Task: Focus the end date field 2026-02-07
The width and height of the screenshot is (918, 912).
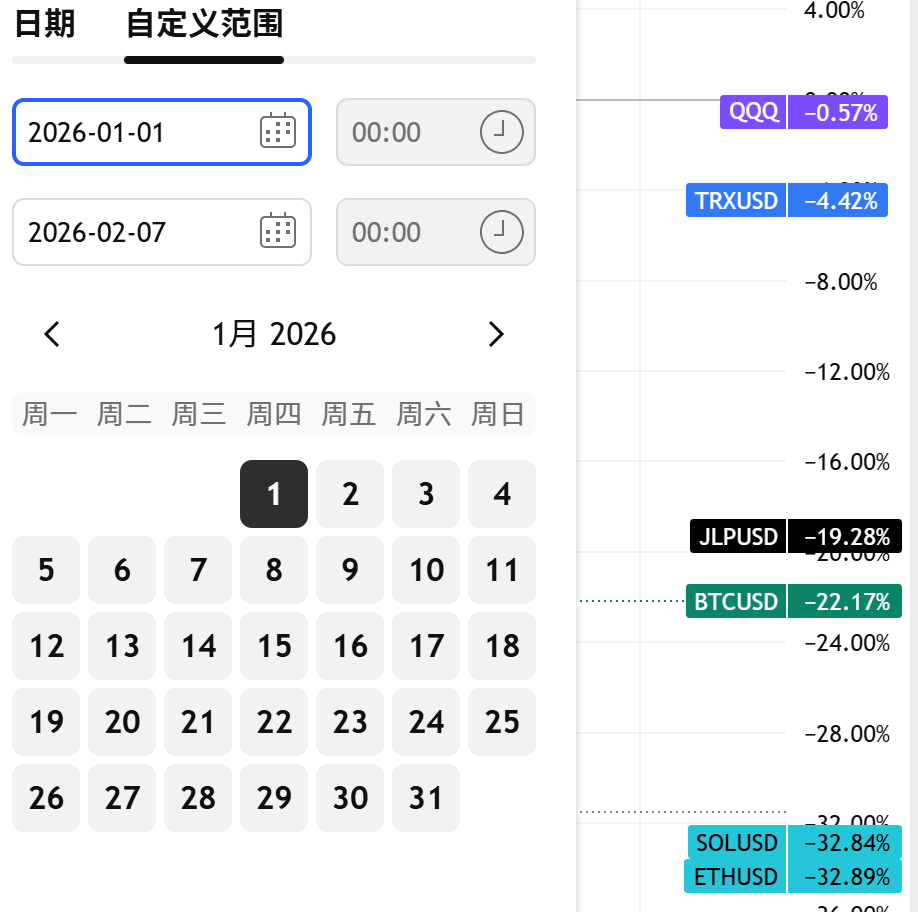Action: click(x=130, y=232)
